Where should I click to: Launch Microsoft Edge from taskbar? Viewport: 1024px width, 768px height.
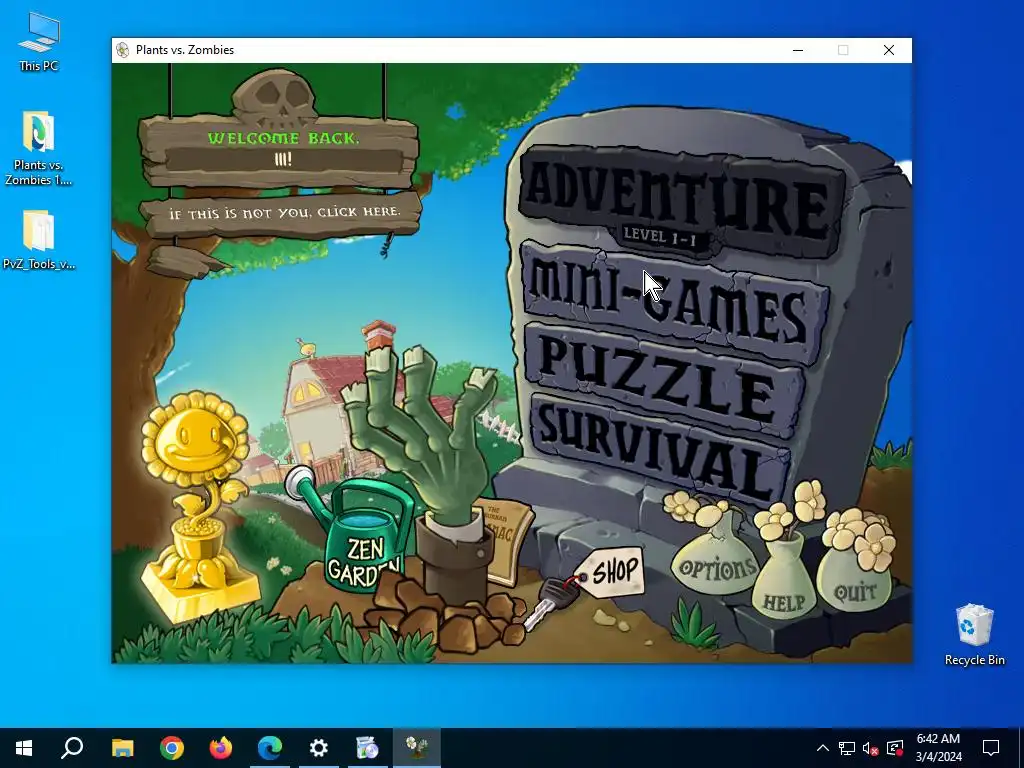270,748
